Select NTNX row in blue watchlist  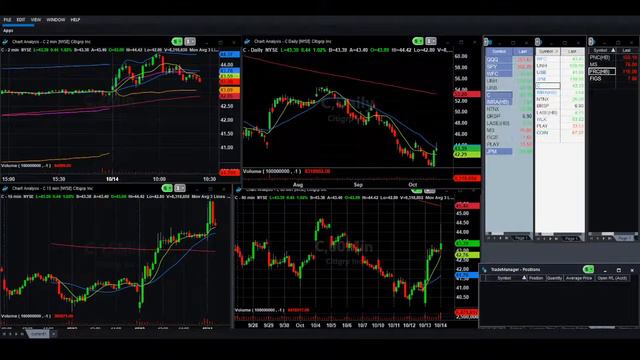509,109
